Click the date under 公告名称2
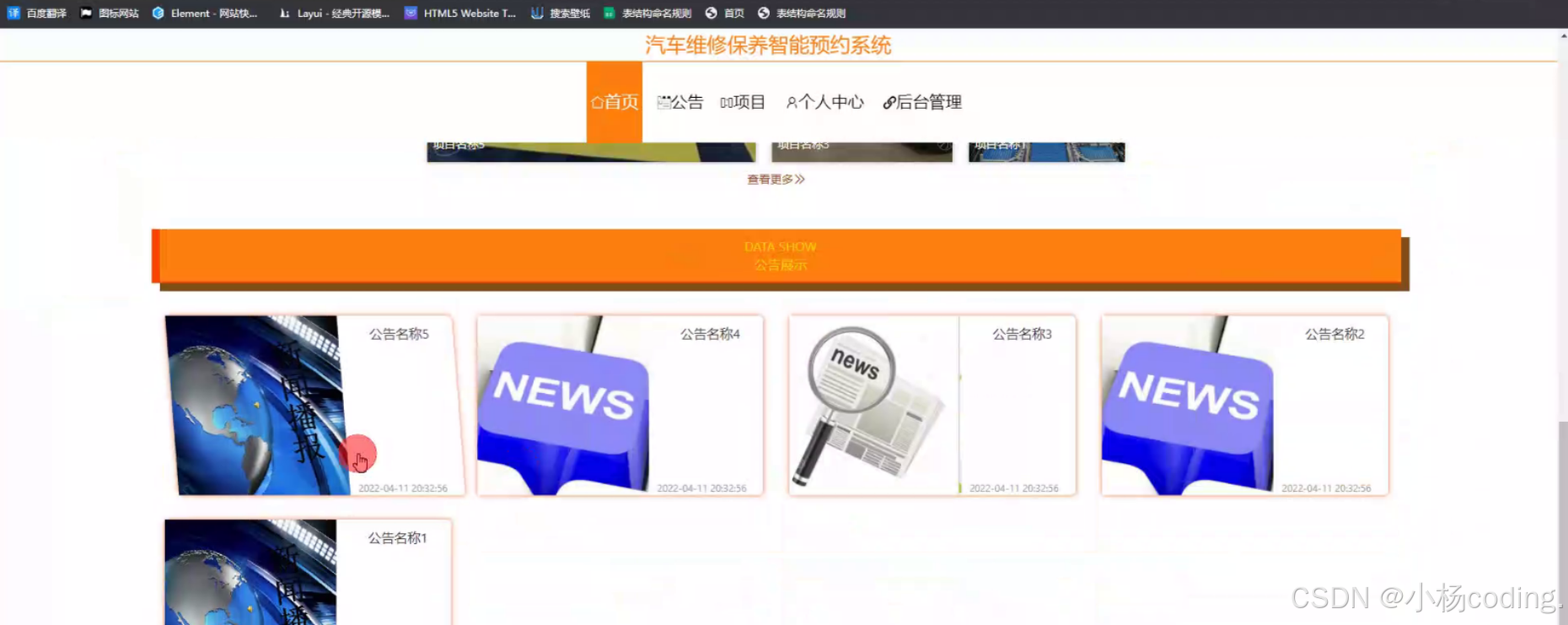Viewport: 1568px width, 625px height. [x=1326, y=488]
